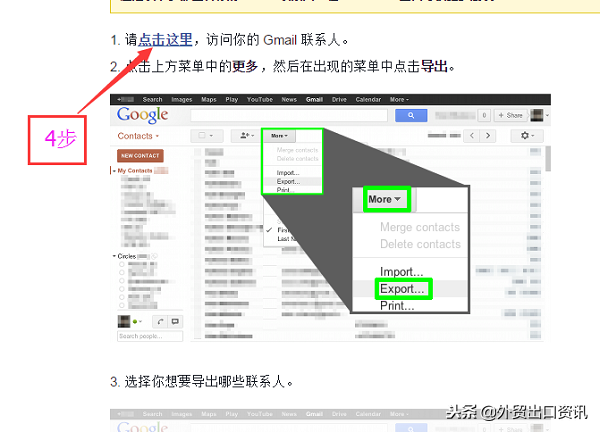Viewport: 600px width, 432px height.
Task: Click Merge contacts in enlarged menu
Action: click(x=420, y=227)
